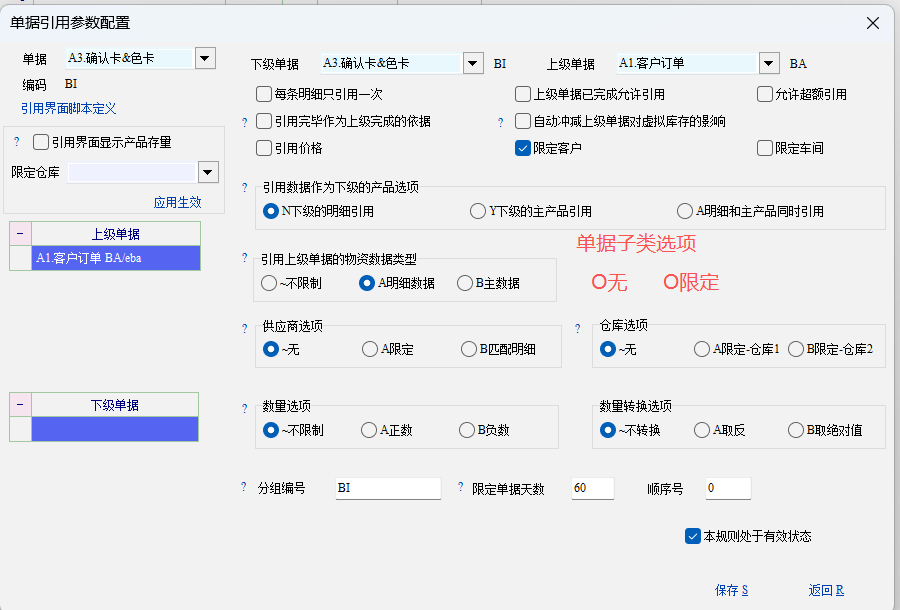Open help icon for 供应商选项 group
Screen dimensions: 900x610
[x=245, y=328]
